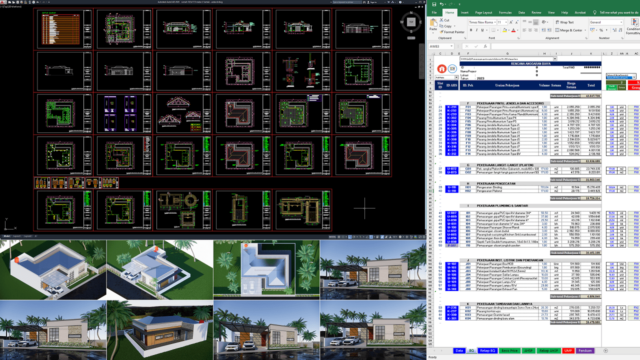Switch to the Data ribbon tab
640x360 pixels.
click(x=522, y=13)
